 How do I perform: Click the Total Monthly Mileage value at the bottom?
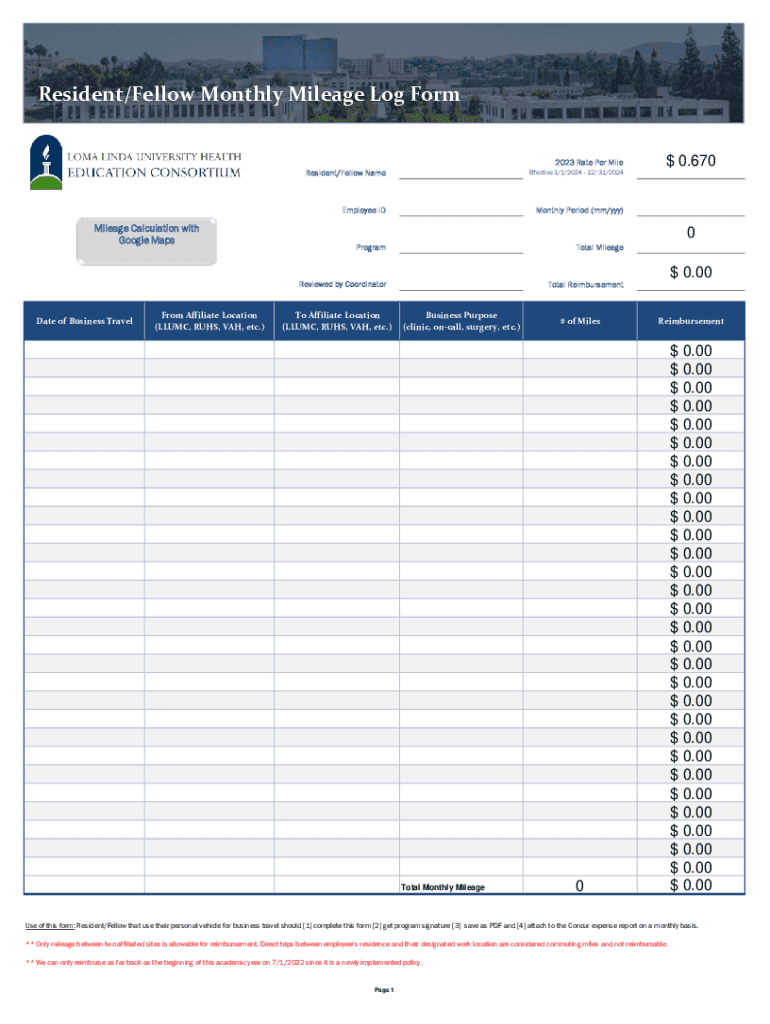pos(580,886)
